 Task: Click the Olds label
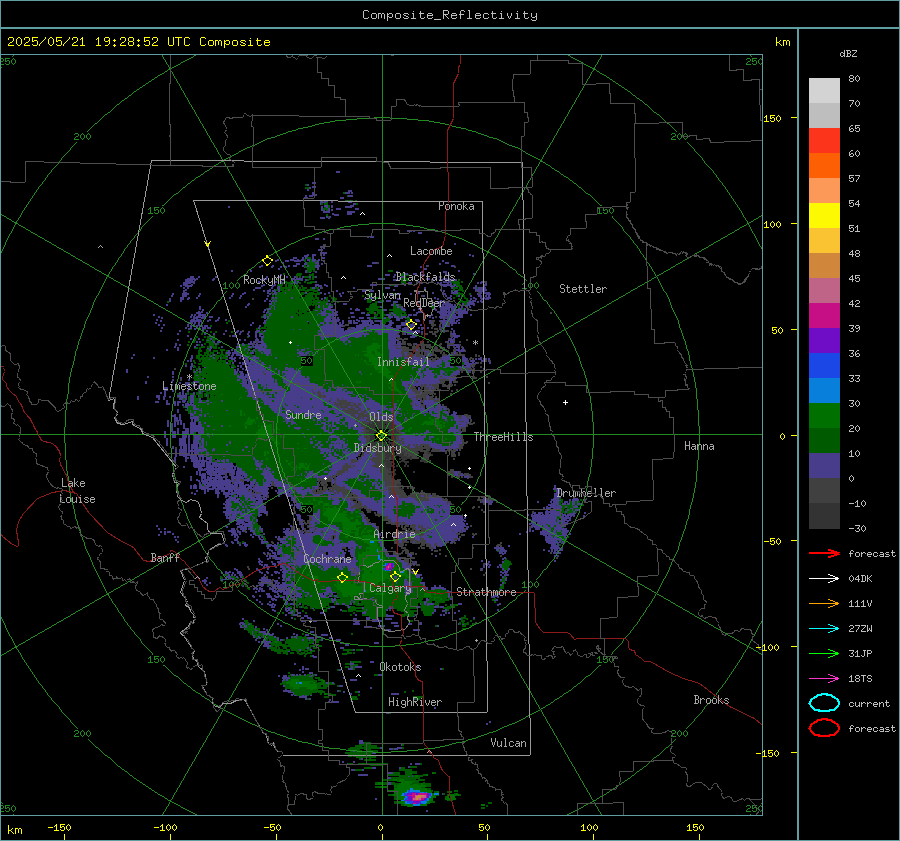[381, 417]
